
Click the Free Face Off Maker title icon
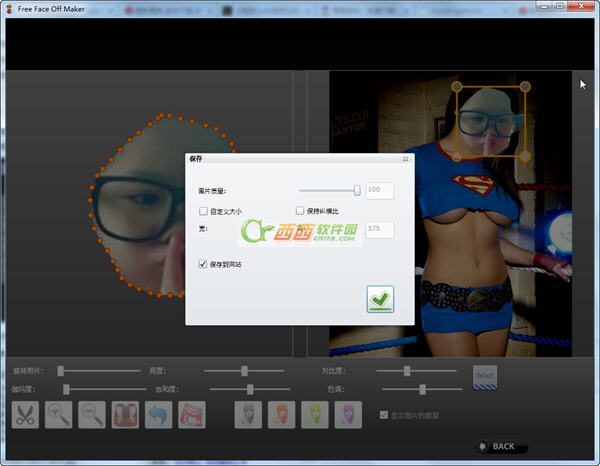[9, 9]
